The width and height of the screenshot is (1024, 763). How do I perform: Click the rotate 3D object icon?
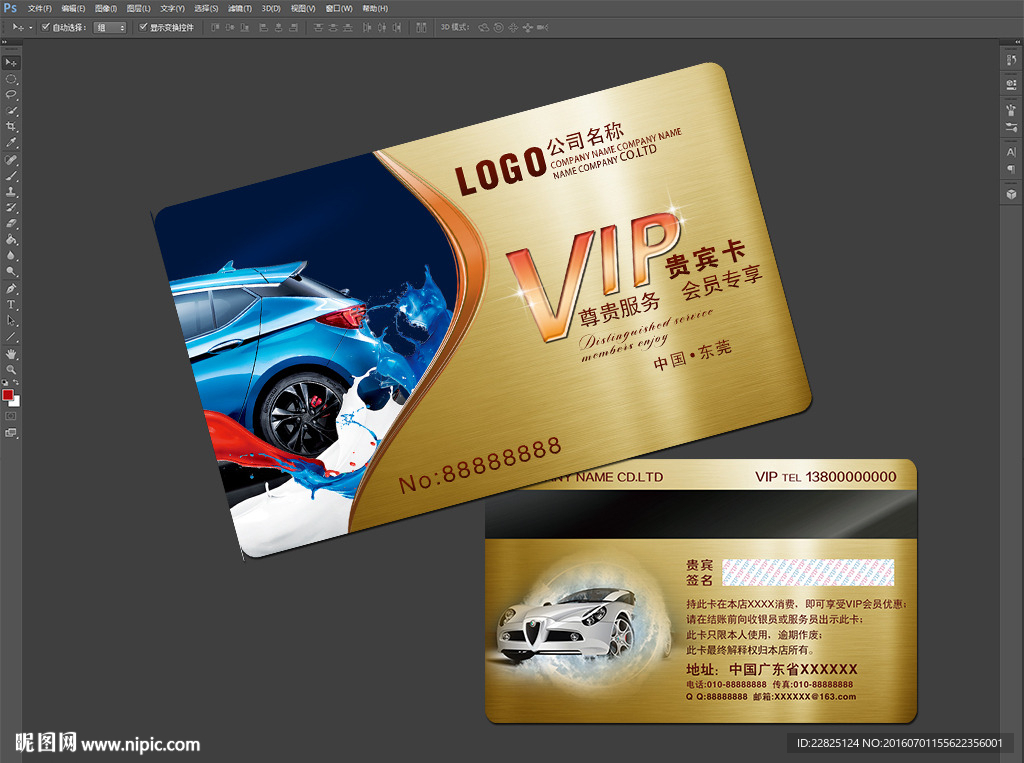pyautogui.click(x=484, y=27)
